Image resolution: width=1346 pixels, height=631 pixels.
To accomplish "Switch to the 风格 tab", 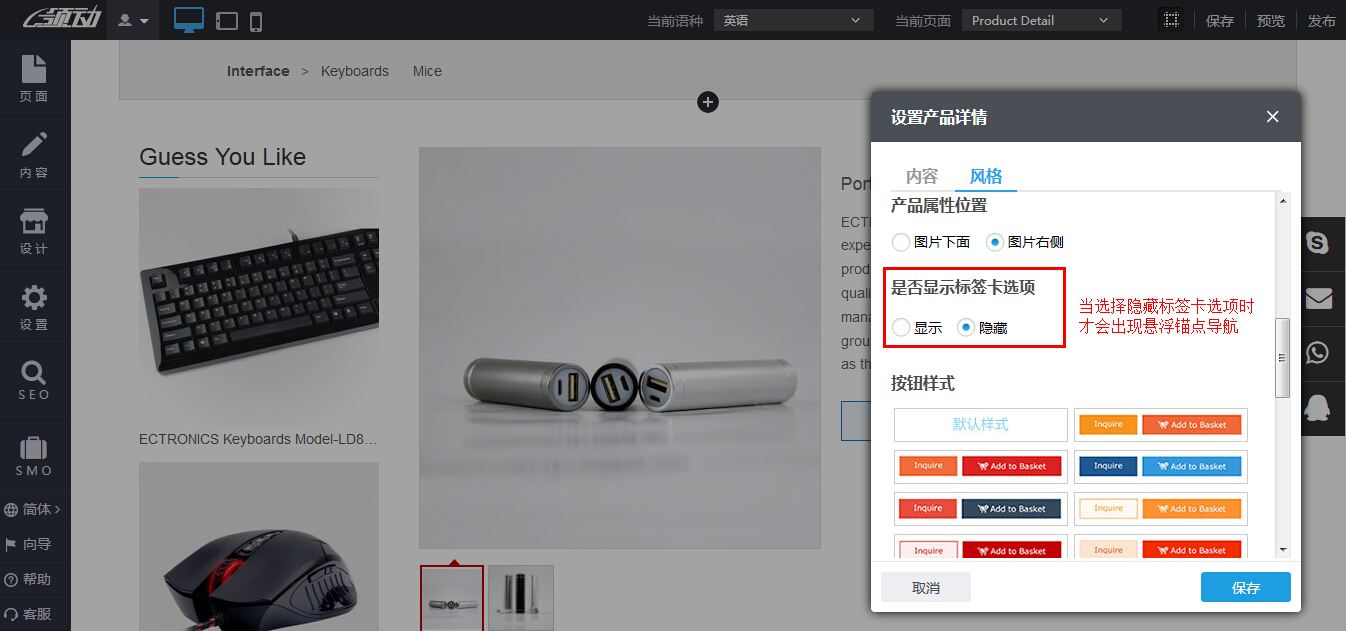I will (985, 176).
